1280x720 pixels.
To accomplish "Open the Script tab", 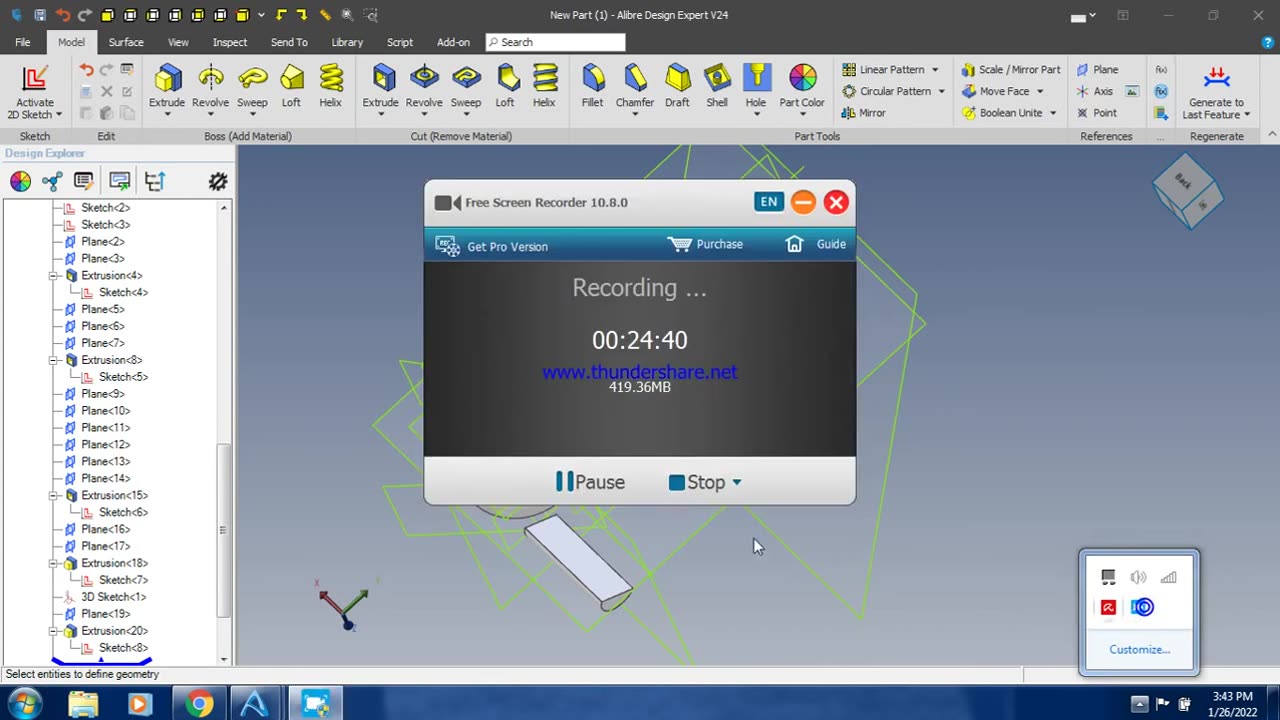I will tap(400, 42).
